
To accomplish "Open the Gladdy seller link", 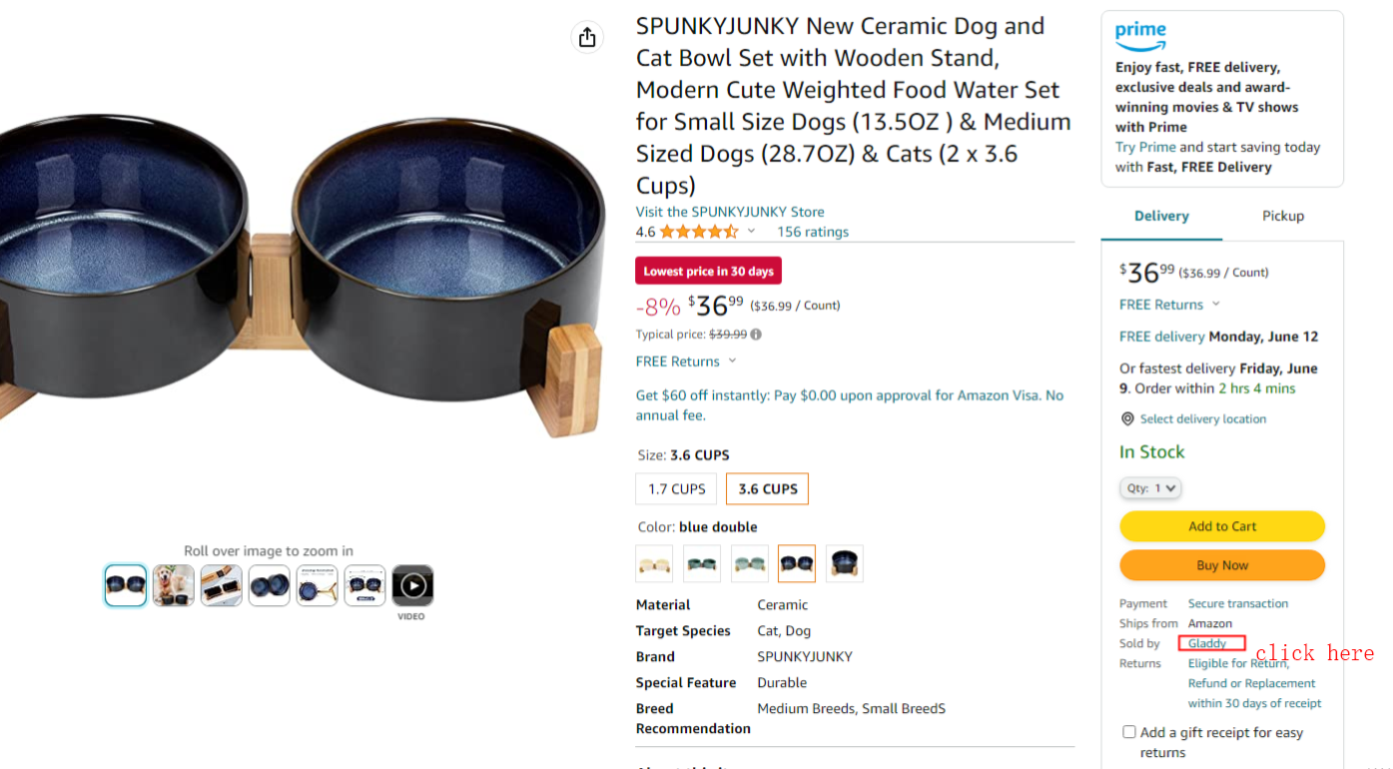I will (1207, 643).
